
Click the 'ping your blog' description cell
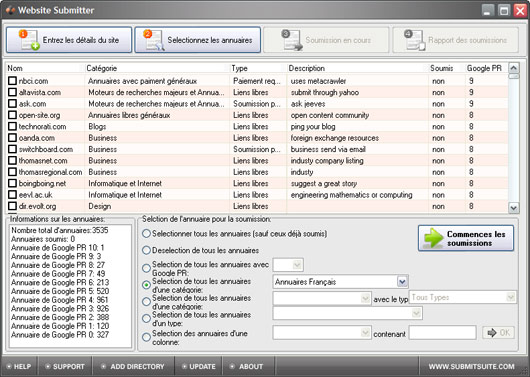(x=313, y=127)
